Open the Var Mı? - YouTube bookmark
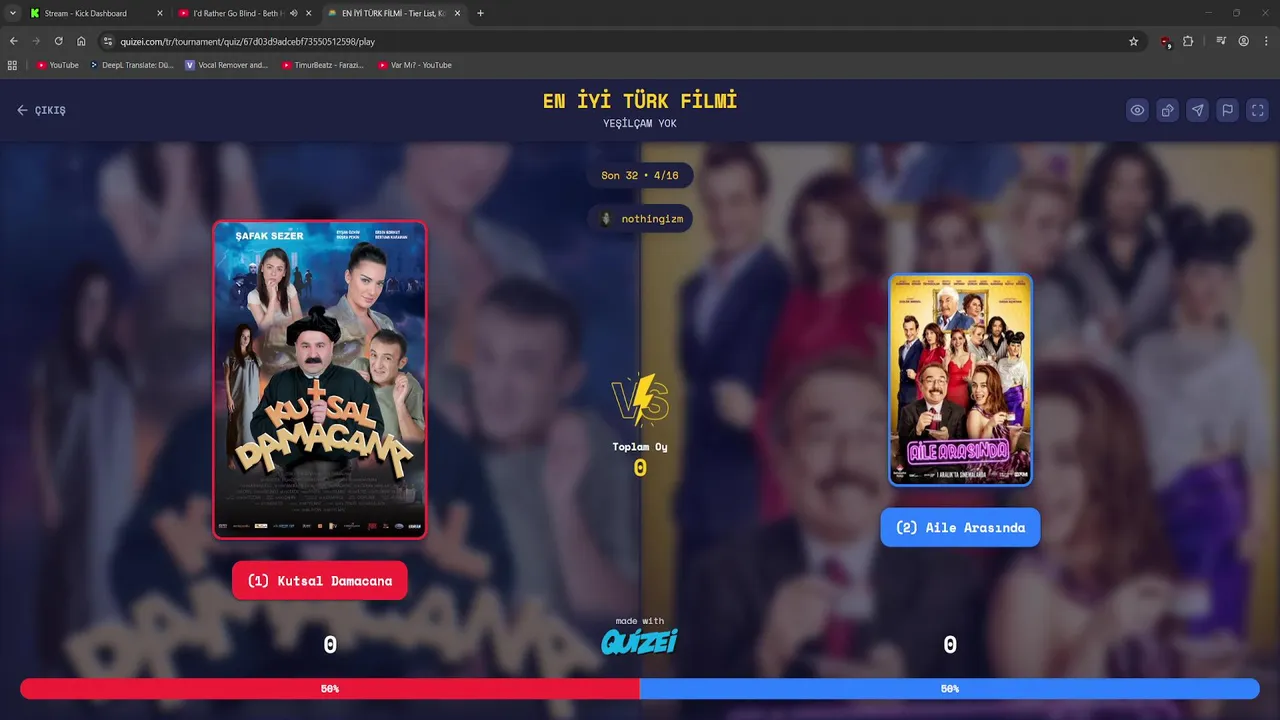The width and height of the screenshot is (1280, 720). point(415,65)
